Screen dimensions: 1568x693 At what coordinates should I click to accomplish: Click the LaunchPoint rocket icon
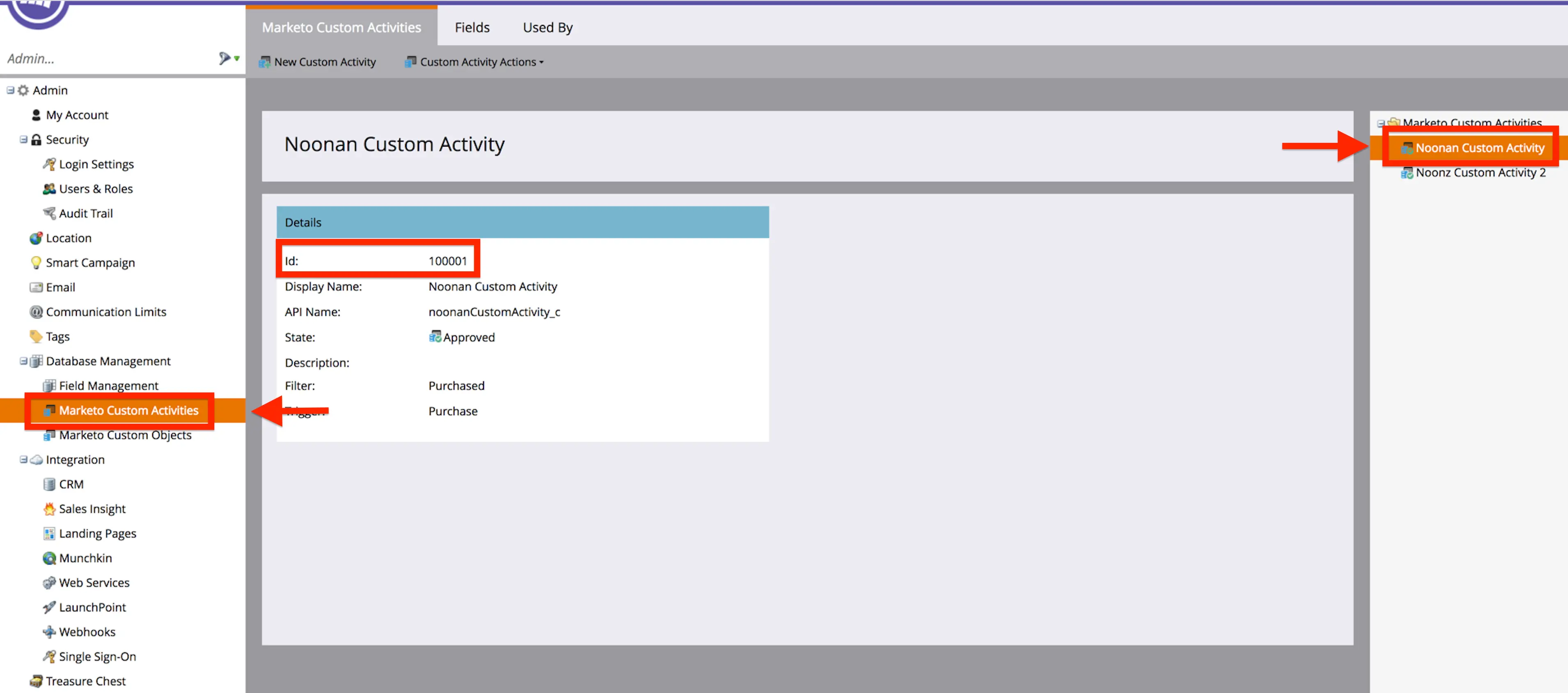49,607
